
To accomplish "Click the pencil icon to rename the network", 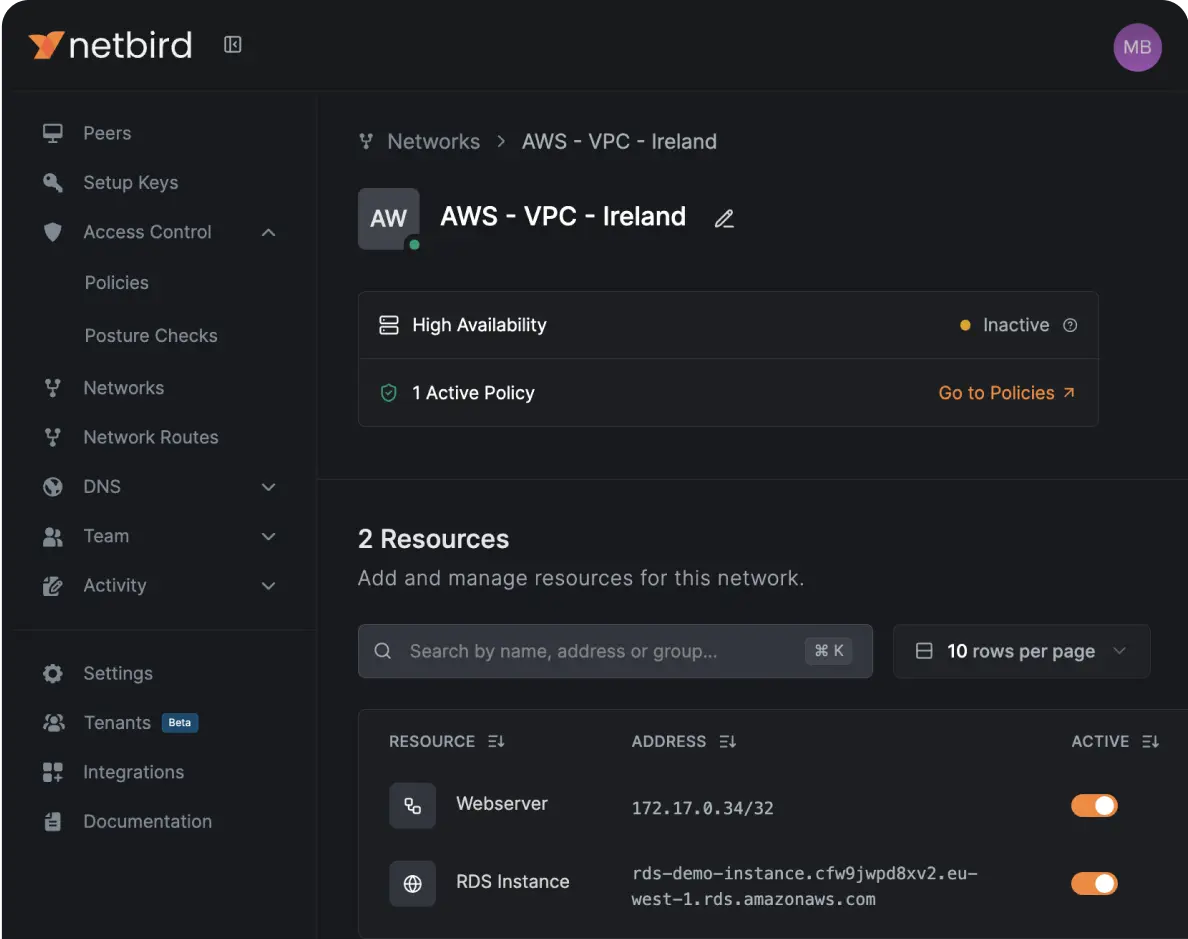I will click(x=724, y=218).
